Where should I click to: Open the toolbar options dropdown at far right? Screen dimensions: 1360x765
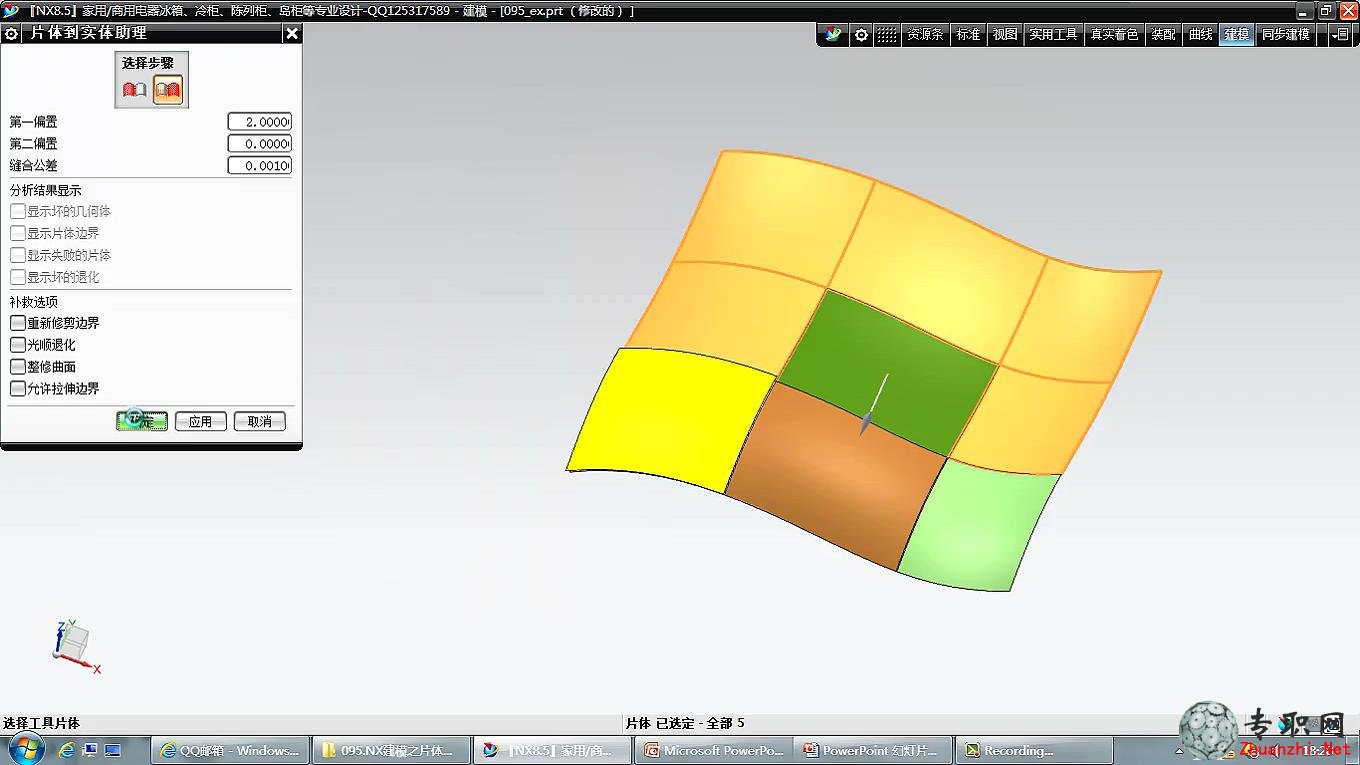[x=1341, y=34]
